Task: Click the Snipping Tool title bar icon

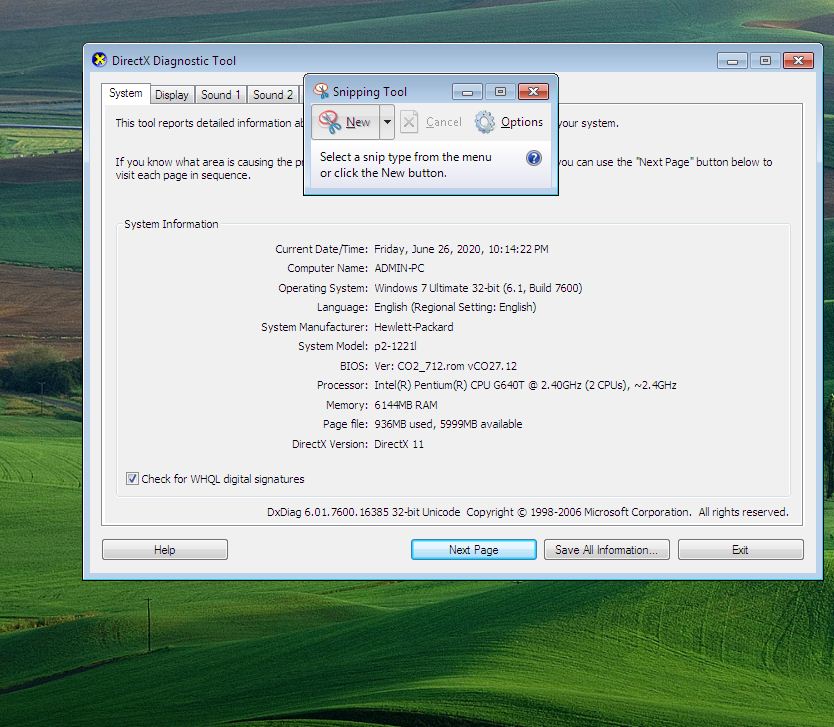Action: 321,91
